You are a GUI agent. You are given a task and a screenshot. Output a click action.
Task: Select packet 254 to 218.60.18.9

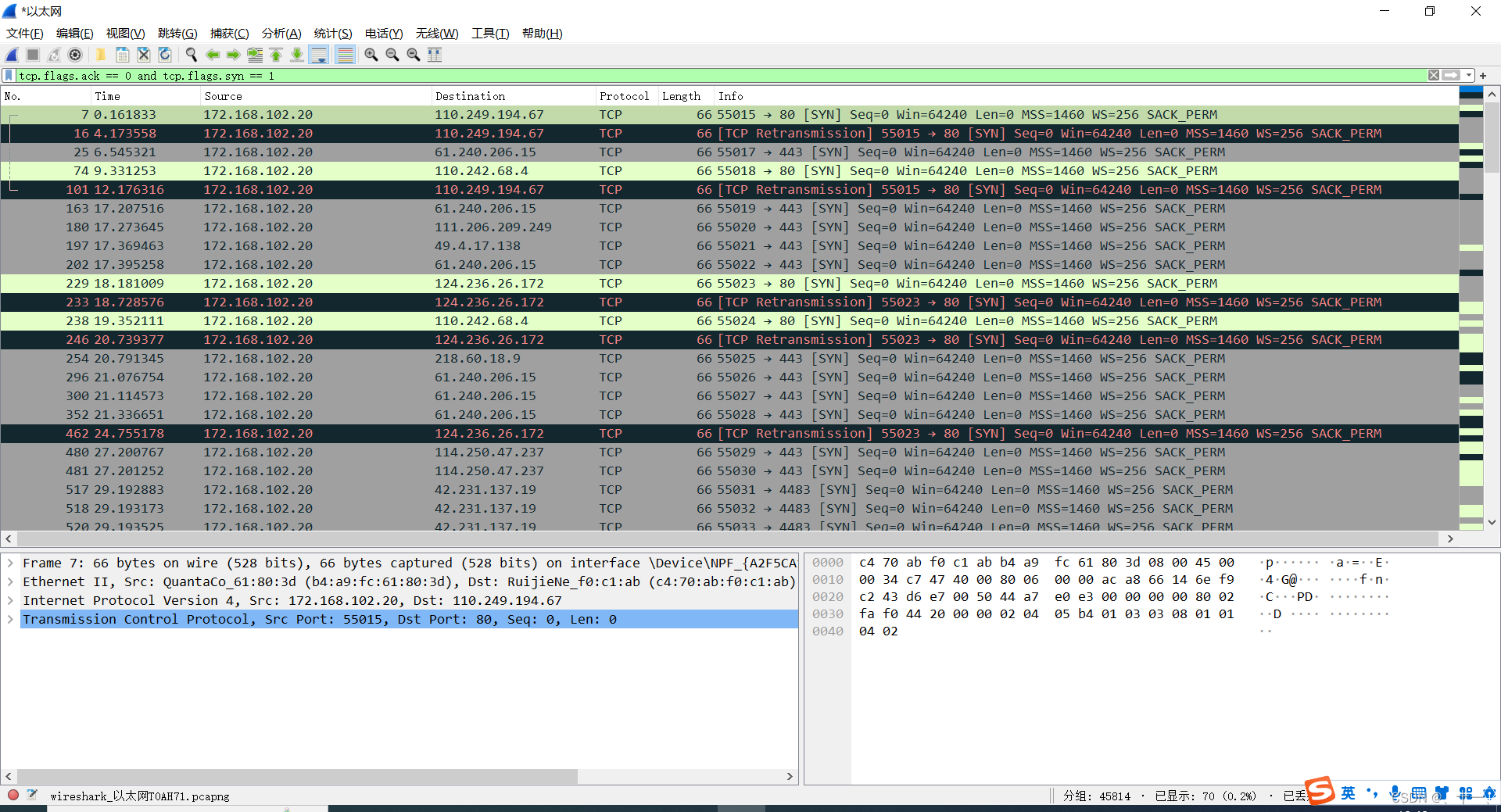tap(729, 359)
